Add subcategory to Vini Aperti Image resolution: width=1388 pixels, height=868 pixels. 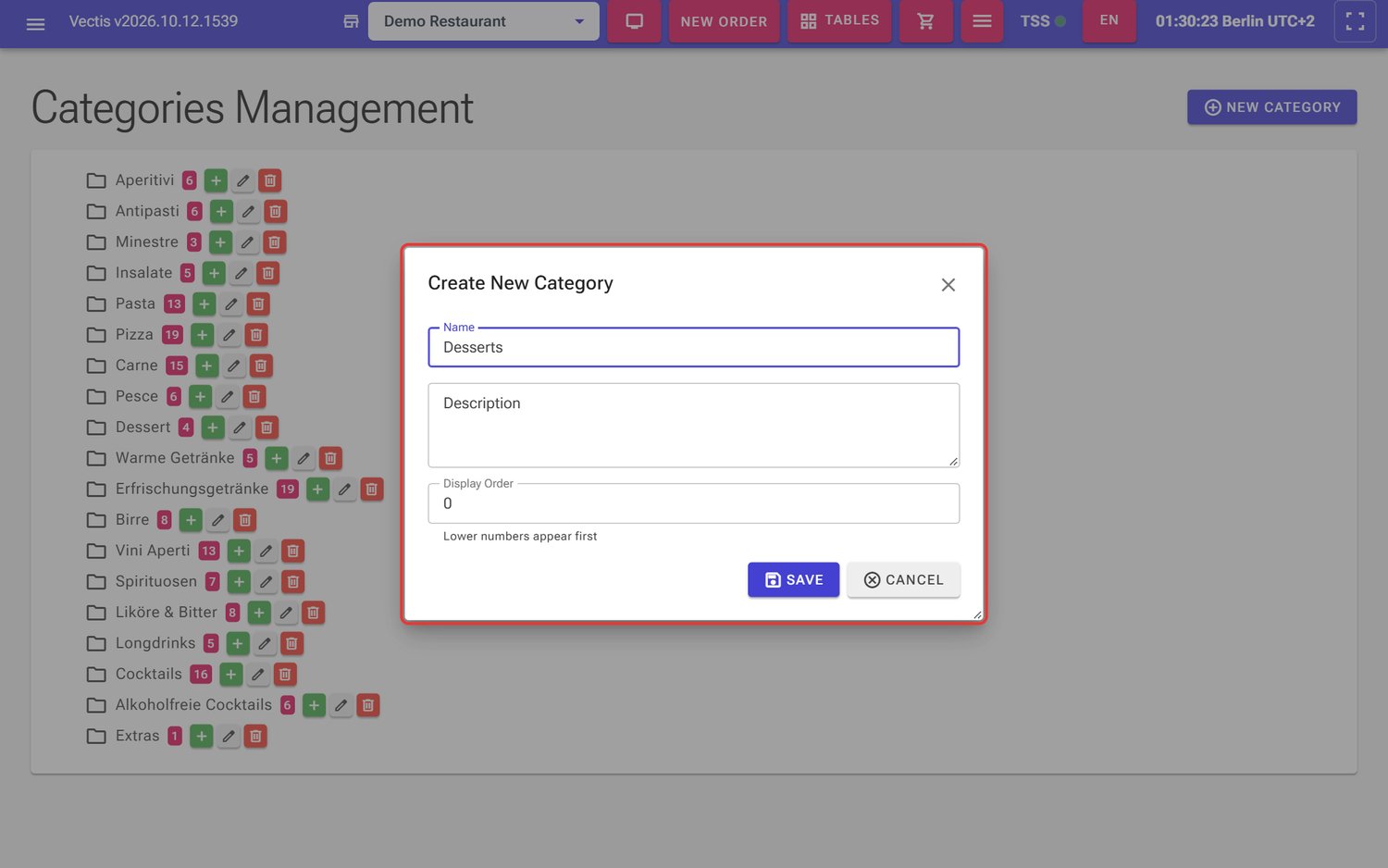(239, 551)
